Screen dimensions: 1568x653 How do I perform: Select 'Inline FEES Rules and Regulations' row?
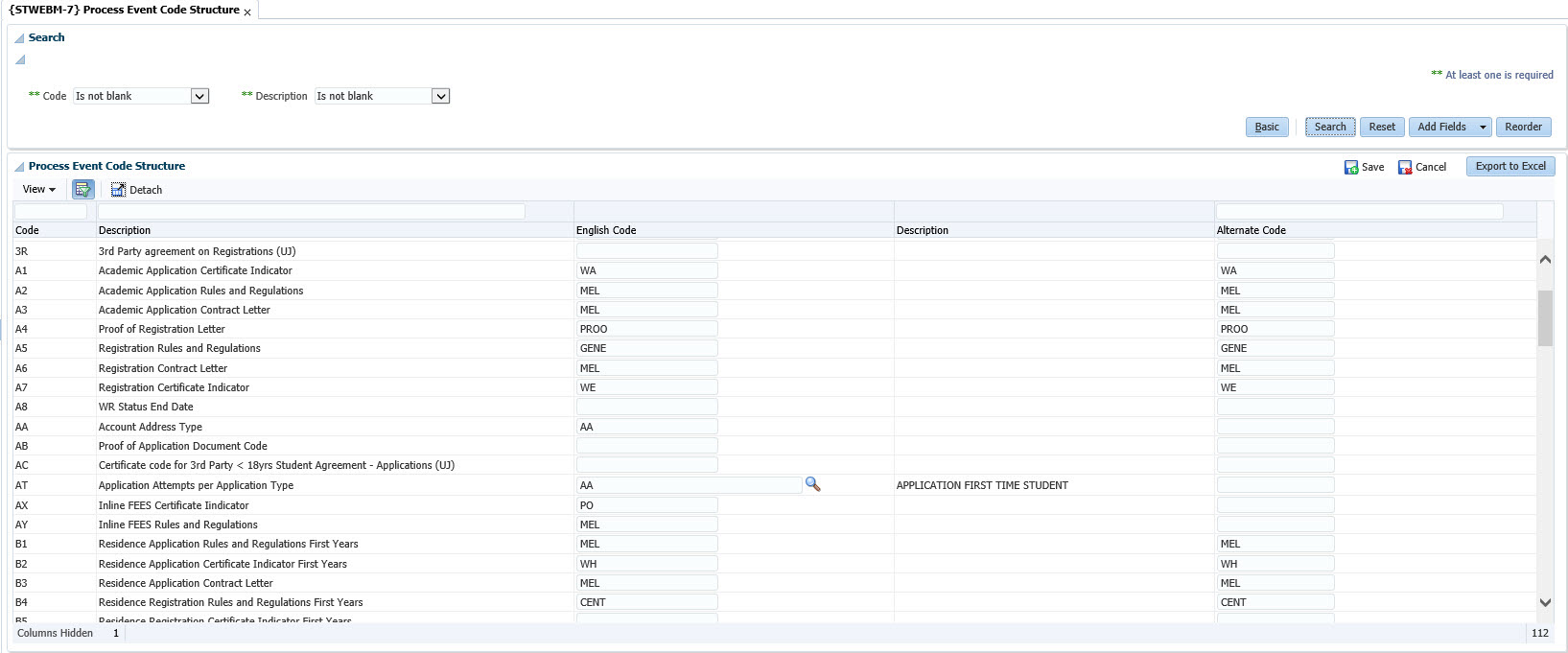click(x=178, y=525)
